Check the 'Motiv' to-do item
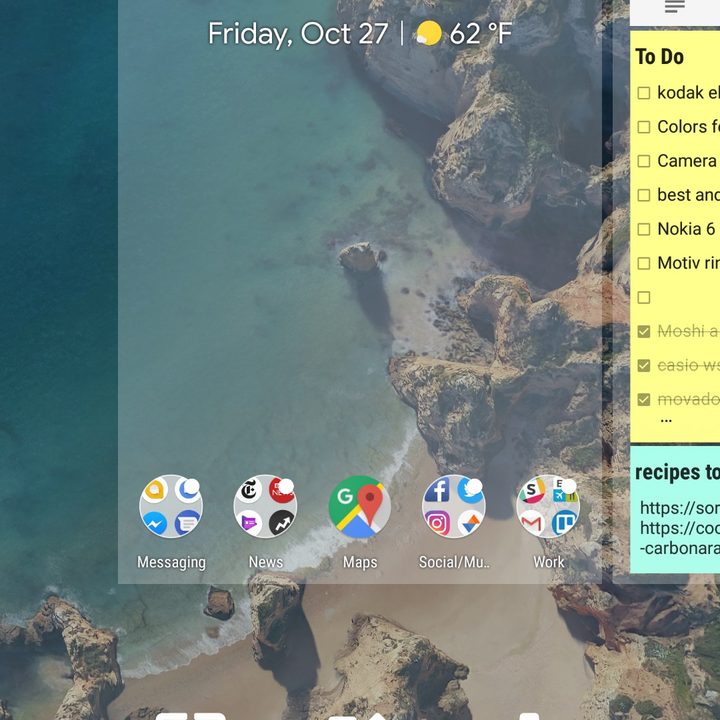This screenshot has width=720, height=720. 644,264
